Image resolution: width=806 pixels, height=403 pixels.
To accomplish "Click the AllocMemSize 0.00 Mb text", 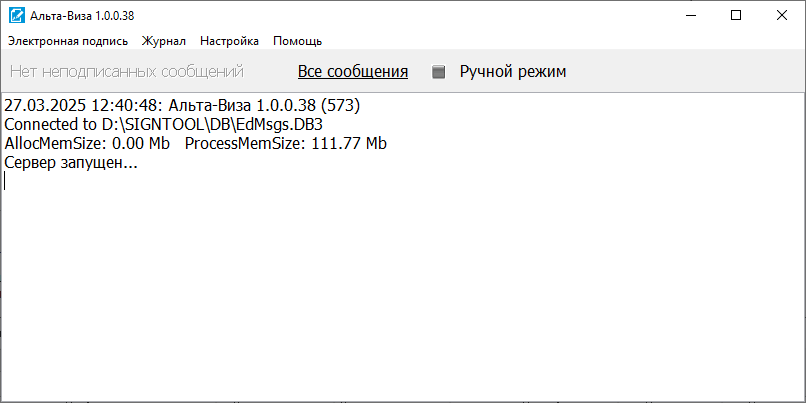I will point(87,143).
